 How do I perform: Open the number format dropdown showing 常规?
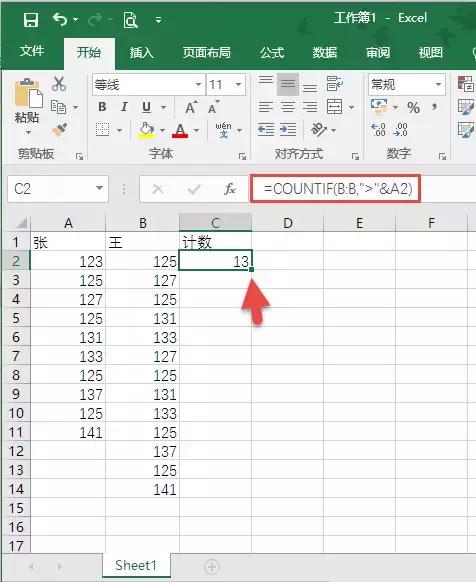(407, 85)
